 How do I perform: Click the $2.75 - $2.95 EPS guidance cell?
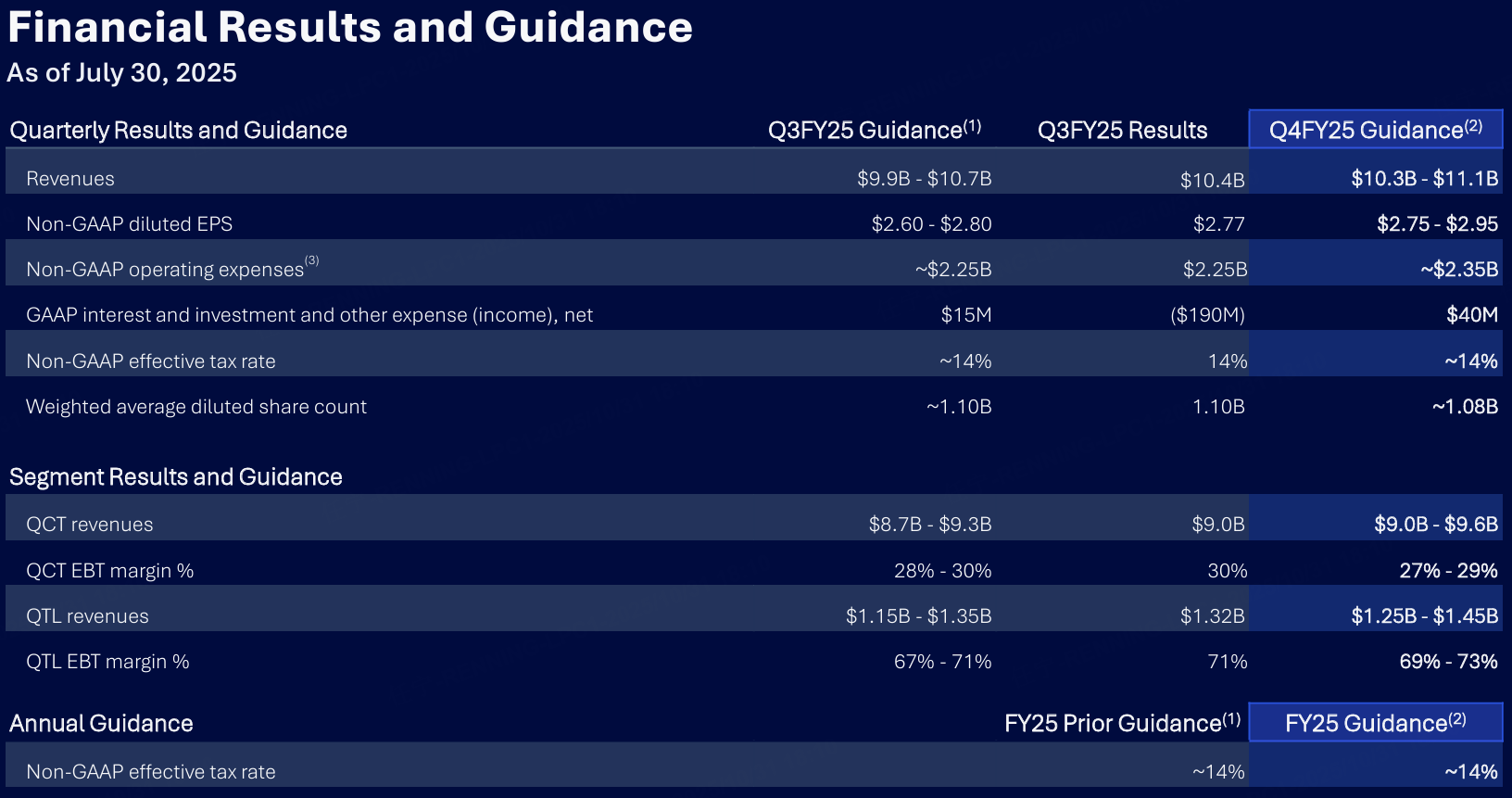pyautogui.click(x=1437, y=224)
